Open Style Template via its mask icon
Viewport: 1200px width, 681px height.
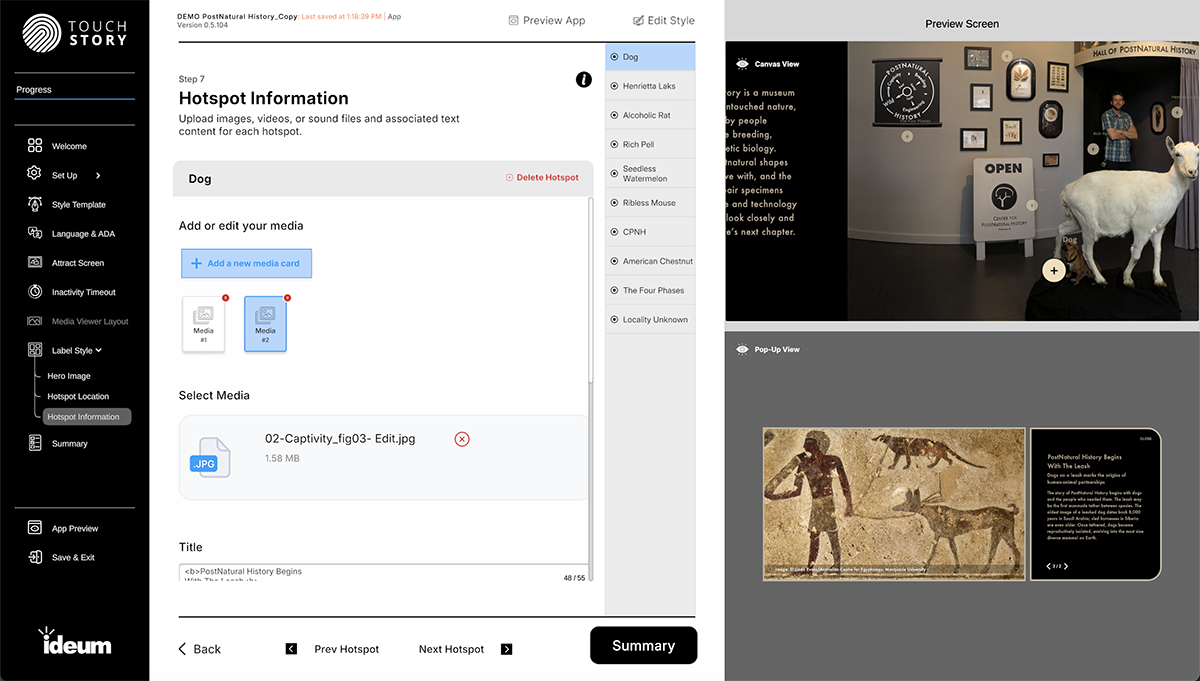pyautogui.click(x=33, y=204)
